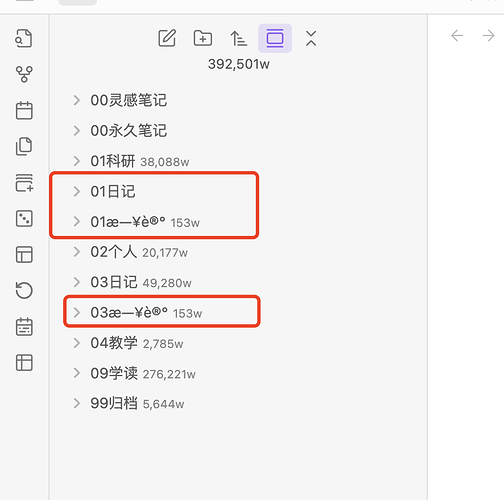Open today's daily note calendar icon
The height and width of the screenshot is (500, 504).
pos(24,110)
